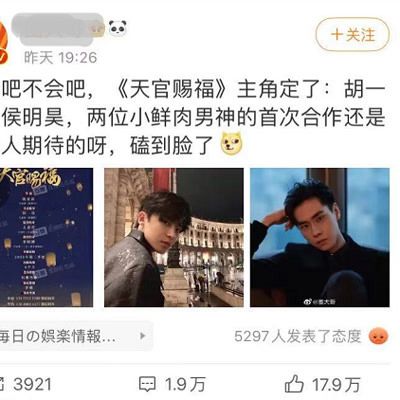This screenshot has height=400, width=400.
Task: Open the poster's profile avatar
Action: tap(3, 43)
